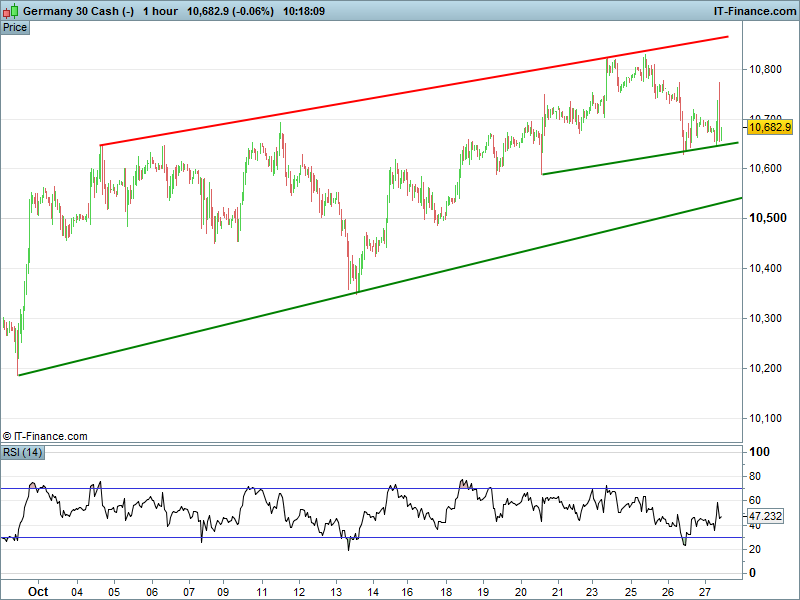This screenshot has height=600, width=800.
Task: Open the Price panel label
Action: 15,28
